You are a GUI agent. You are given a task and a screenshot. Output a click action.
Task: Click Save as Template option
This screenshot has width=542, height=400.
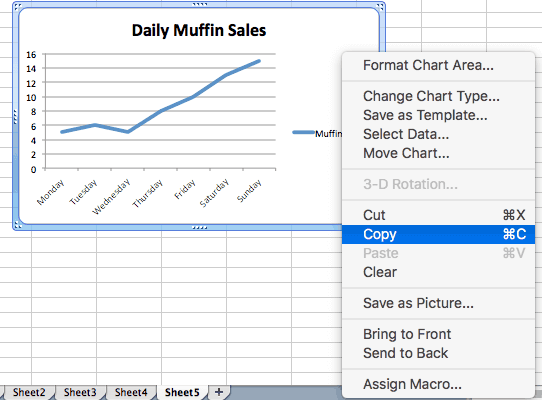pyautogui.click(x=438, y=115)
